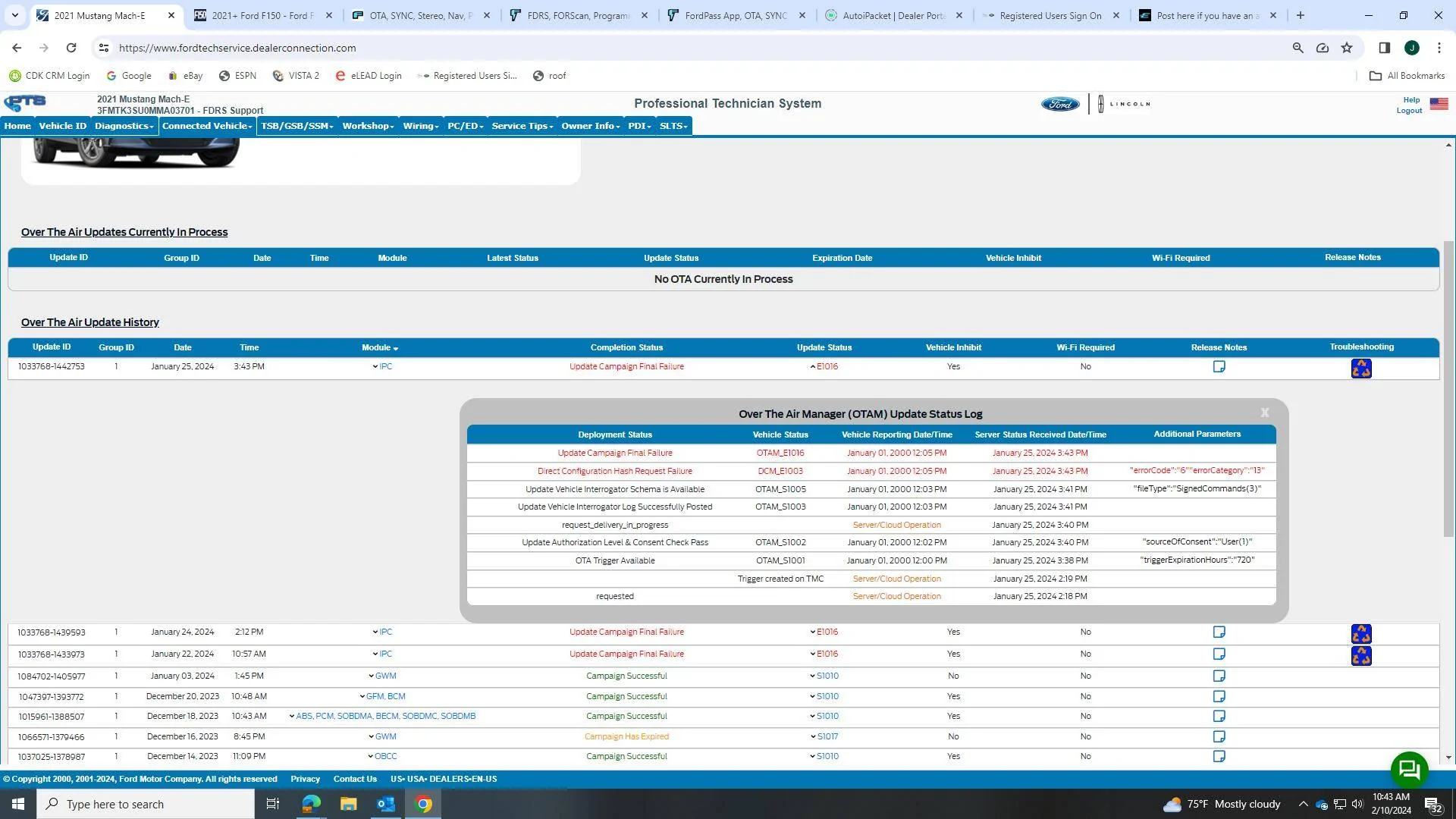1456x819 pixels.
Task: Open Chrome profile avatar J
Action: (1411, 48)
